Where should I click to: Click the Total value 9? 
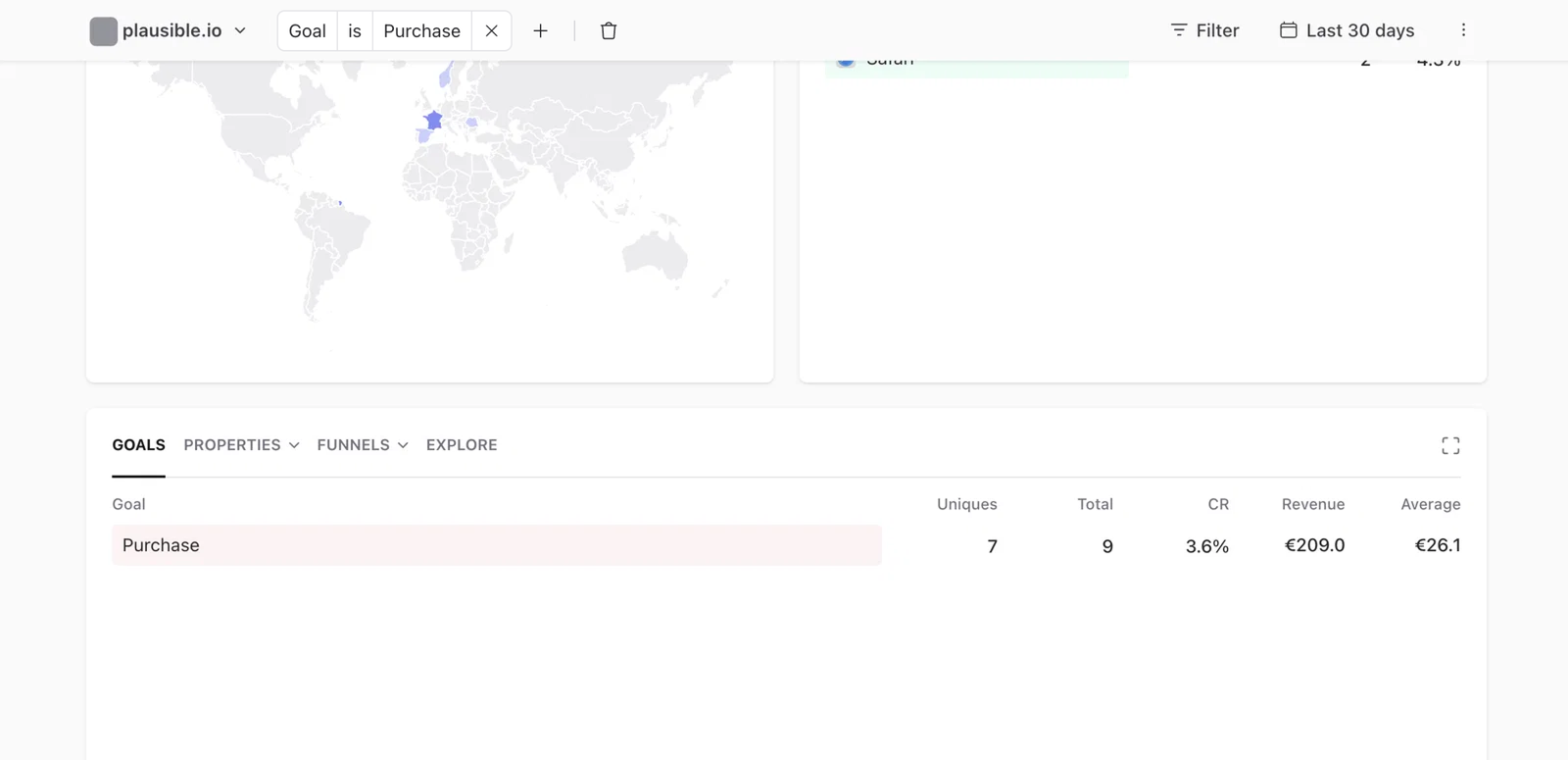click(1107, 546)
